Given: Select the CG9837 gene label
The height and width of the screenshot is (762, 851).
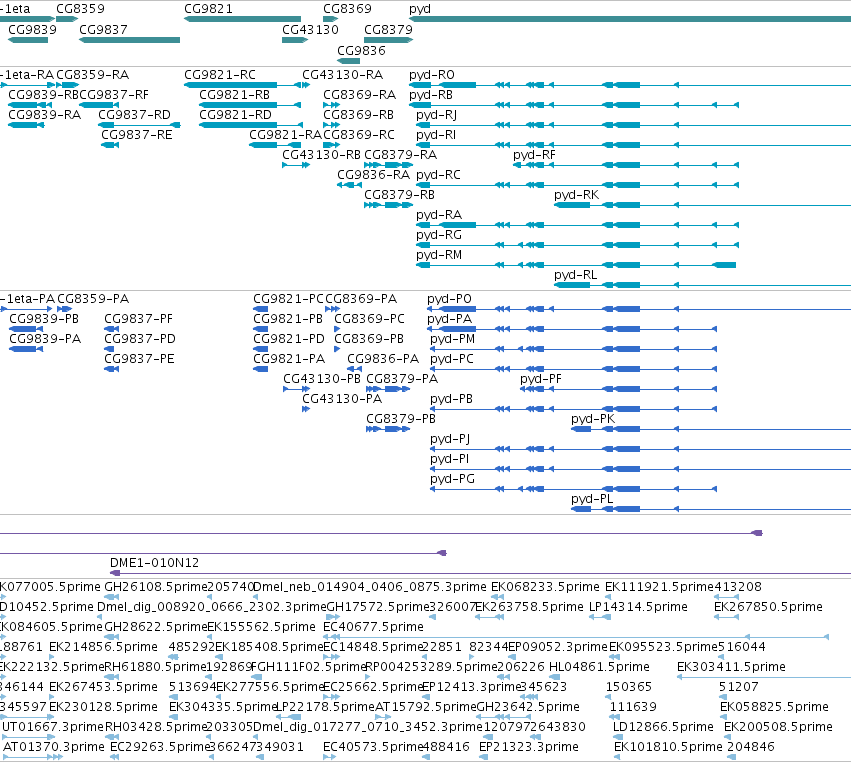Looking at the screenshot, I should (x=103, y=29).
